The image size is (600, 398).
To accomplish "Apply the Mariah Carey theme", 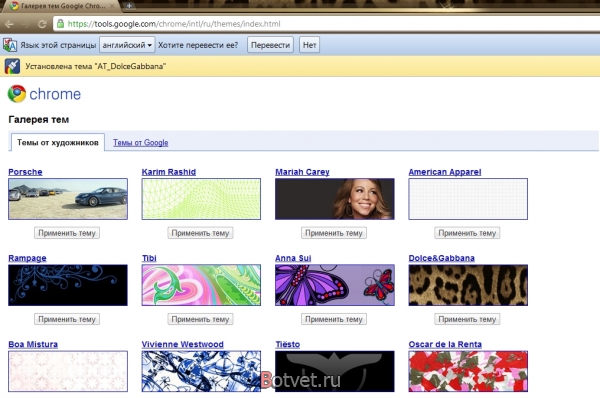I will click(334, 233).
